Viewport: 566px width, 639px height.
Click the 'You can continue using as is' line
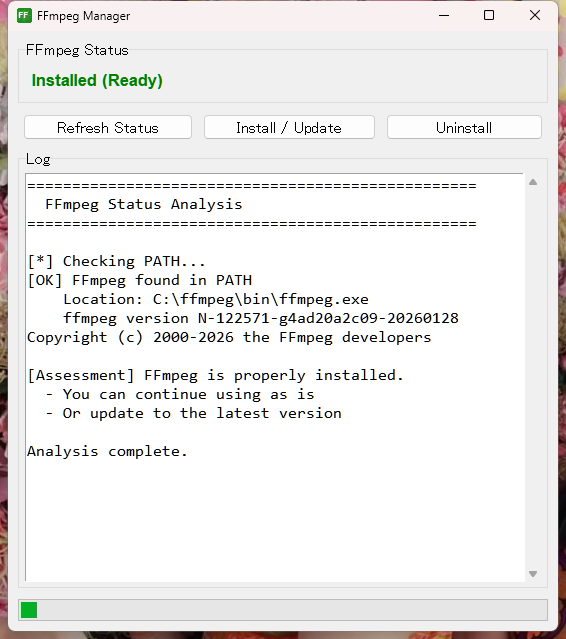pos(180,394)
